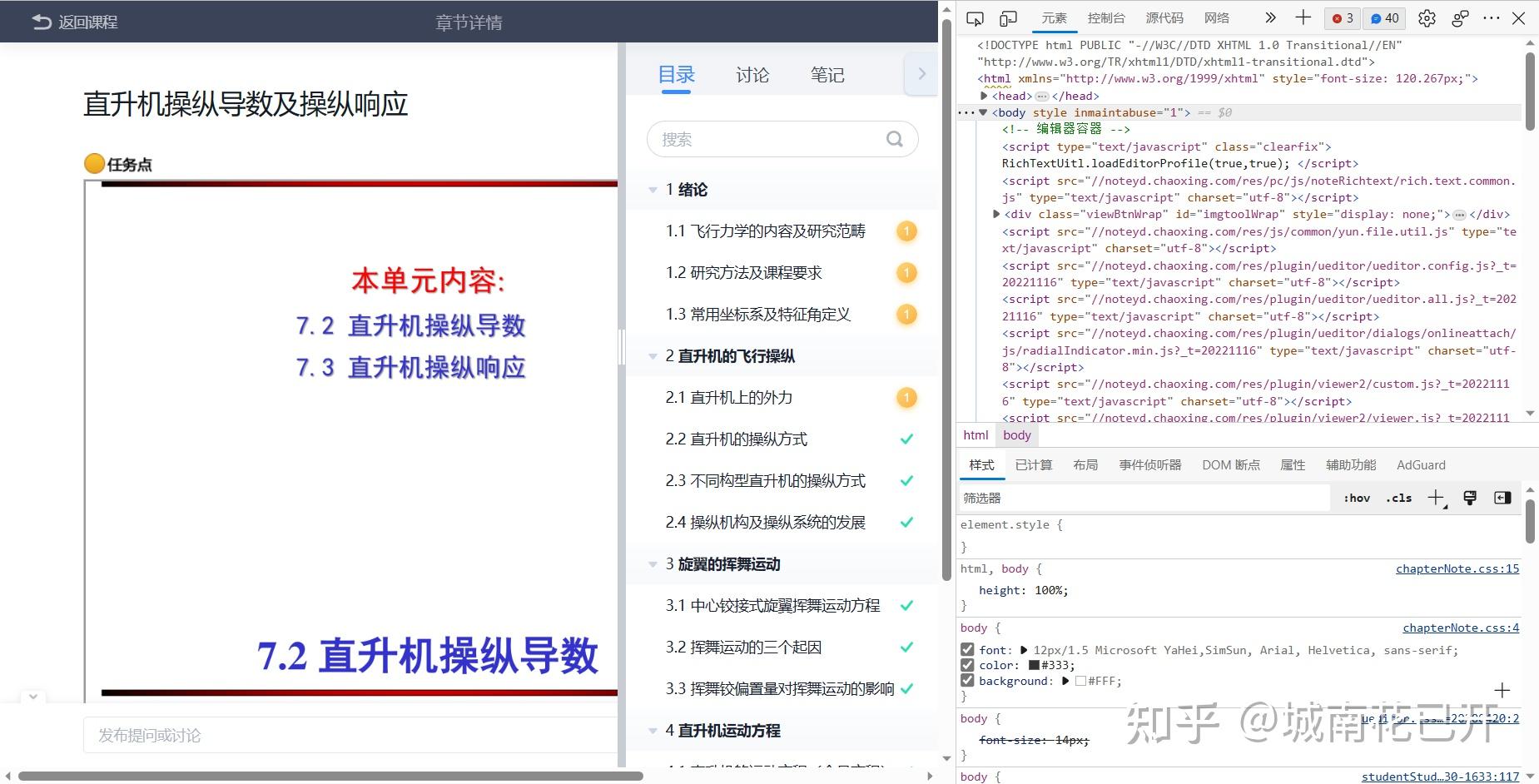1539x784 pixels.
Task: Open the 网络 network tab
Action: pos(1217,17)
